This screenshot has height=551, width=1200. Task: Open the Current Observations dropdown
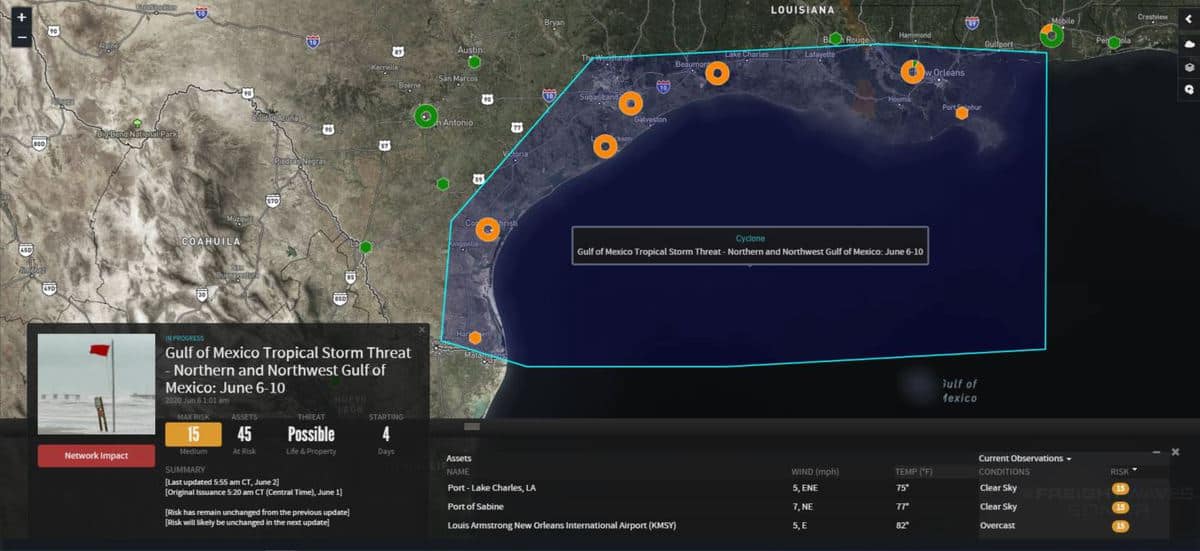point(1025,458)
